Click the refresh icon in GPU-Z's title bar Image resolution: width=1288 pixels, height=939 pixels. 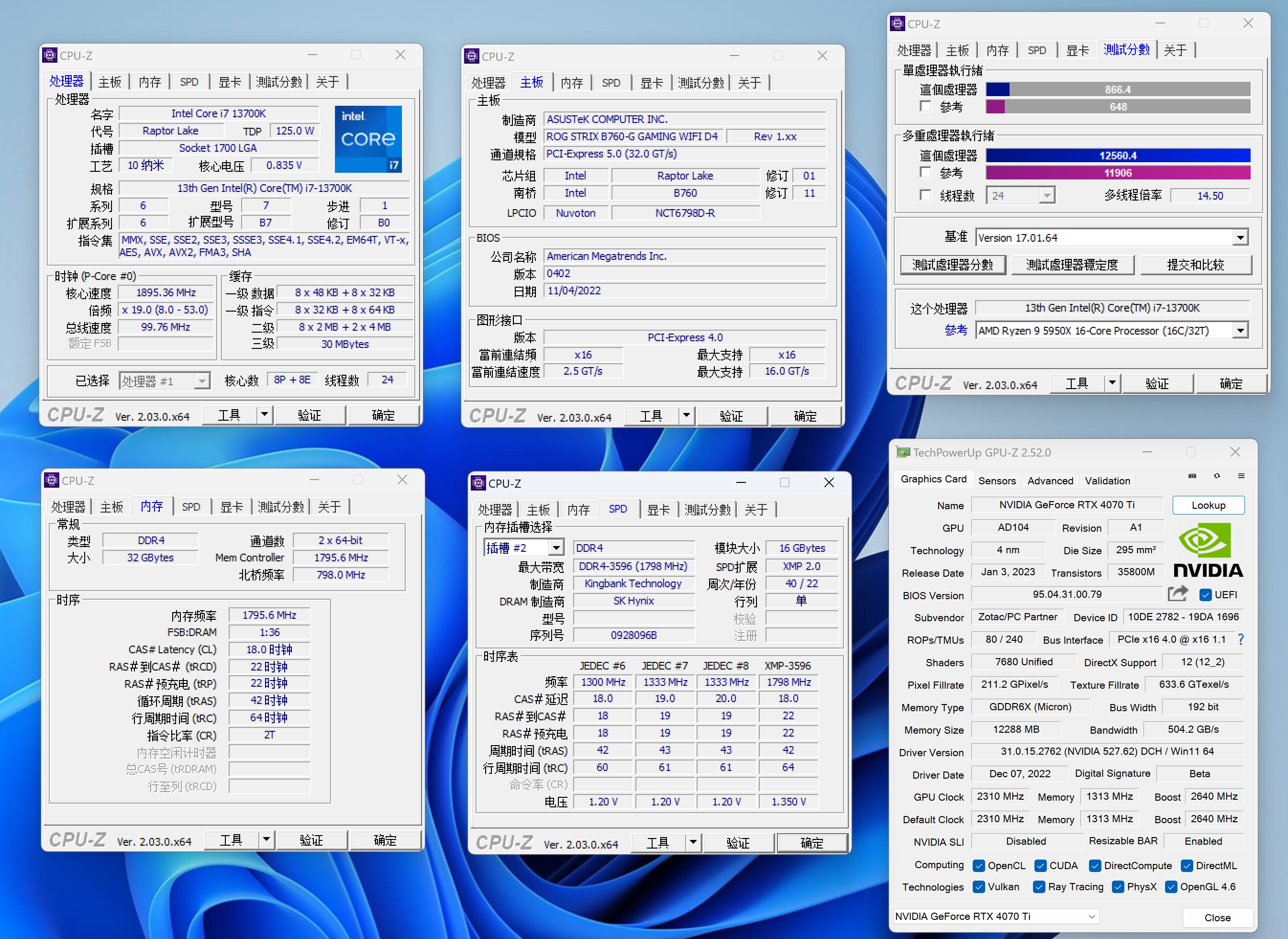[1216, 476]
